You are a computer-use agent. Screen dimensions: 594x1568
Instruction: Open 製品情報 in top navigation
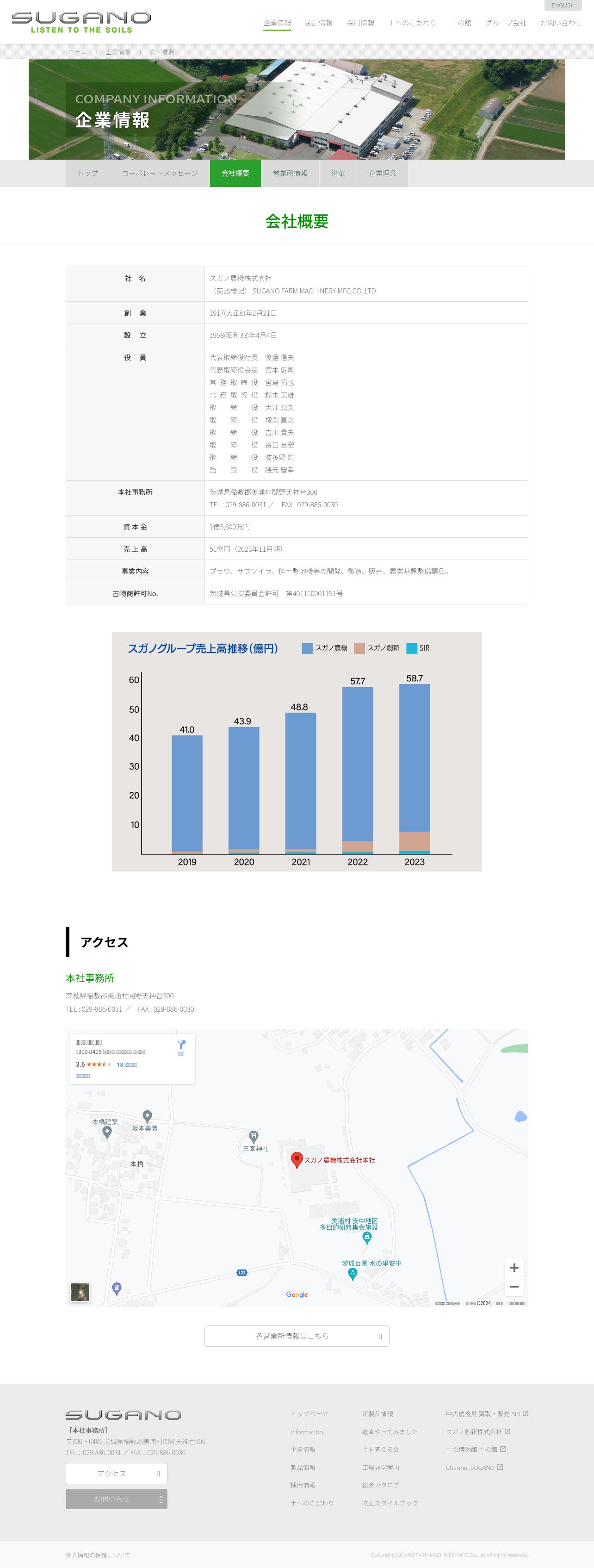point(319,23)
